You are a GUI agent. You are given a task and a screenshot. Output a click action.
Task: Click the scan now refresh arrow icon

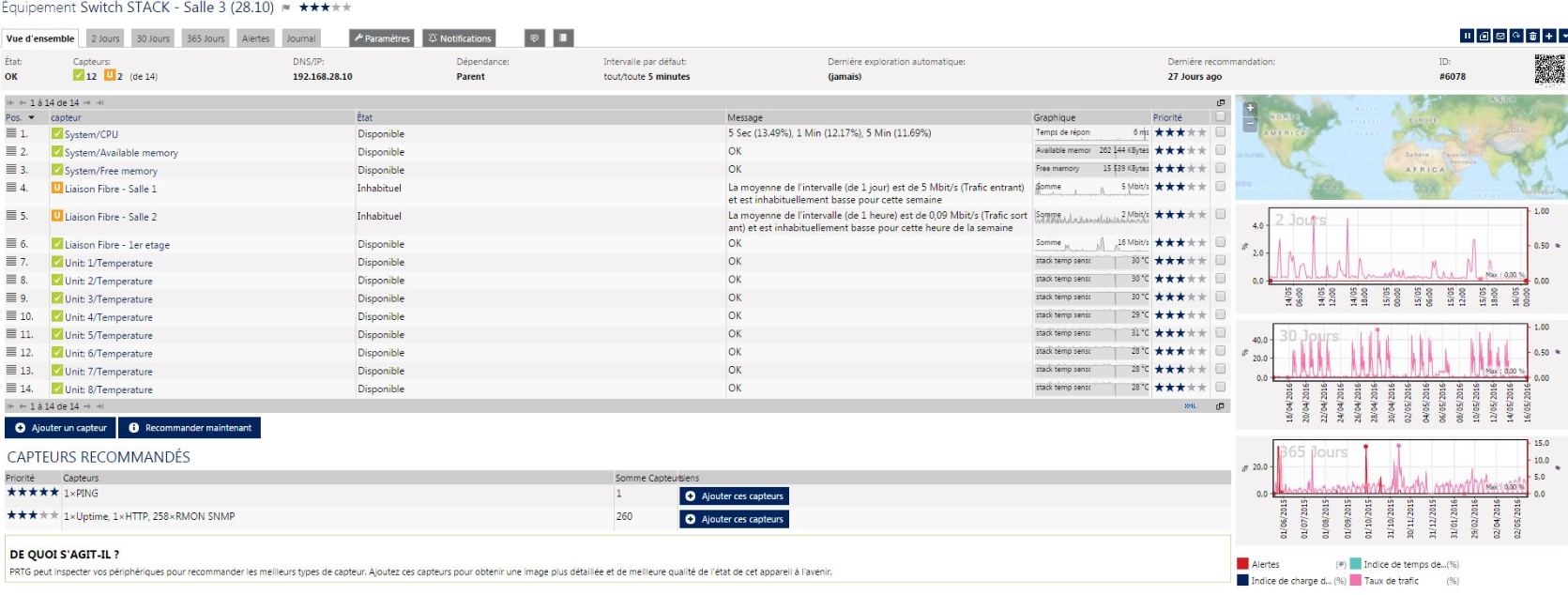(x=1516, y=36)
